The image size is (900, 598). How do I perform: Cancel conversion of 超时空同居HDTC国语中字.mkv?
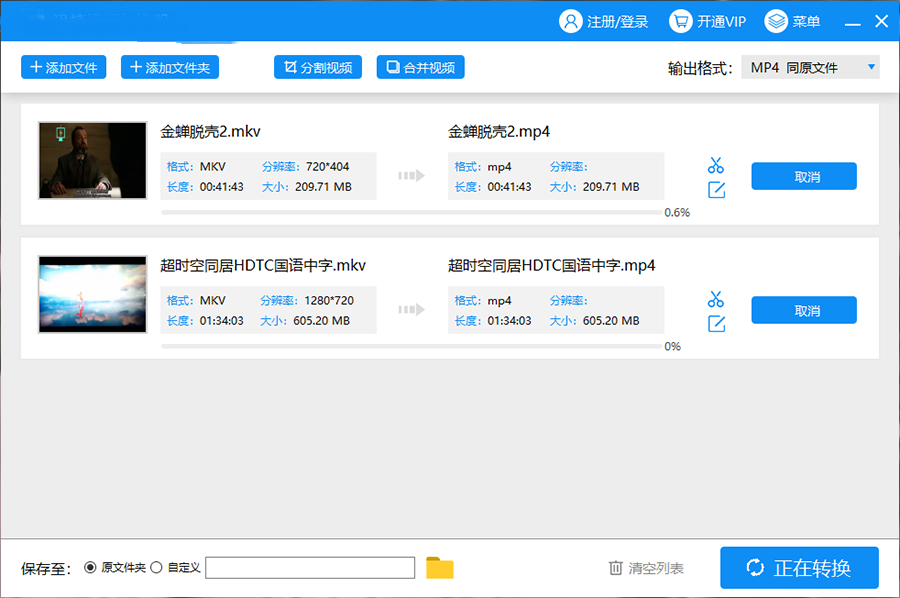804,310
